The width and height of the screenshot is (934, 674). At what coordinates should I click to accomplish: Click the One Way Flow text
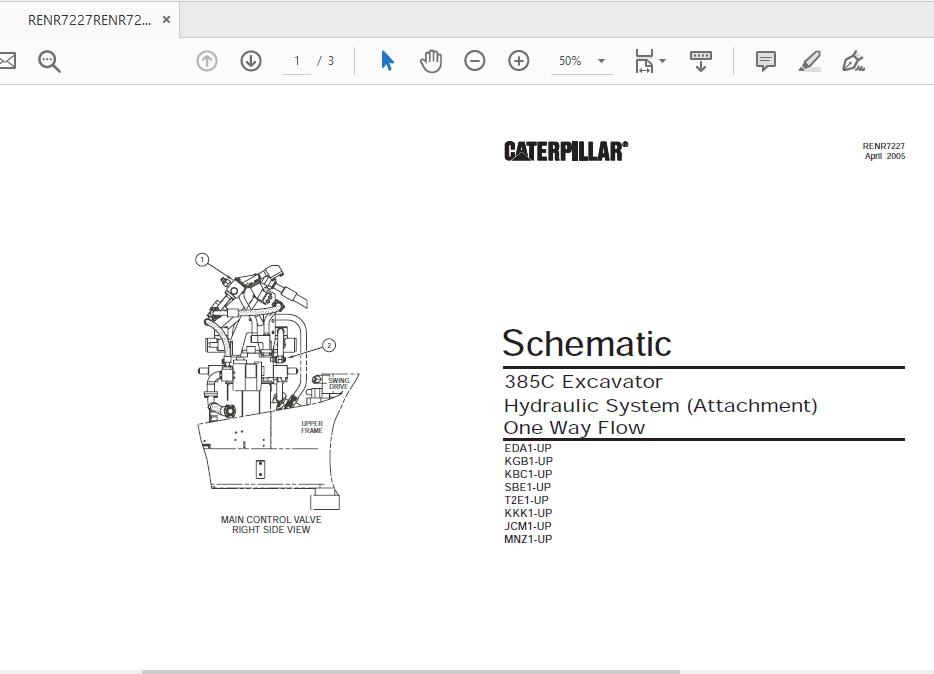point(574,428)
